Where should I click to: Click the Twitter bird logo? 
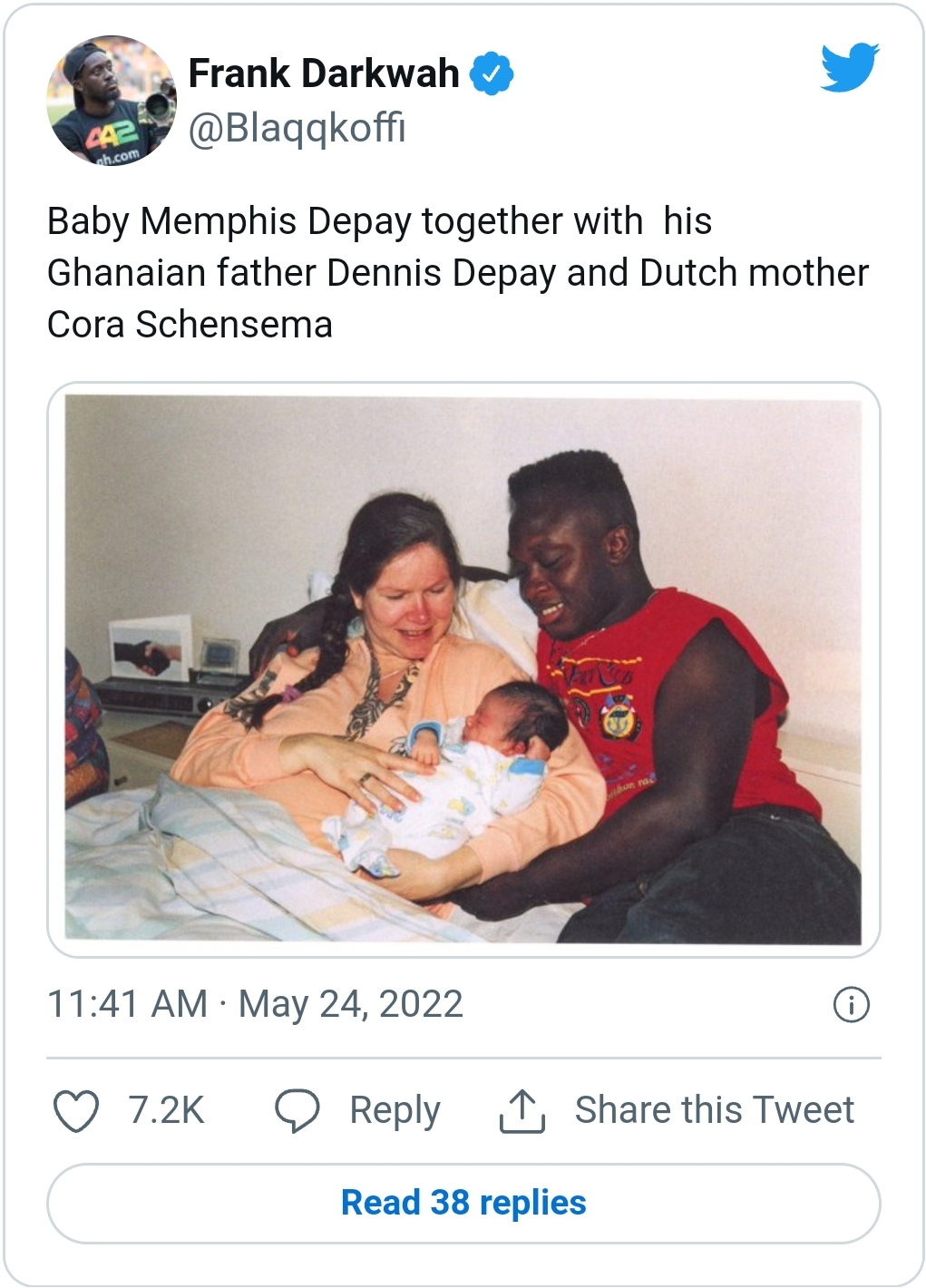[x=849, y=67]
